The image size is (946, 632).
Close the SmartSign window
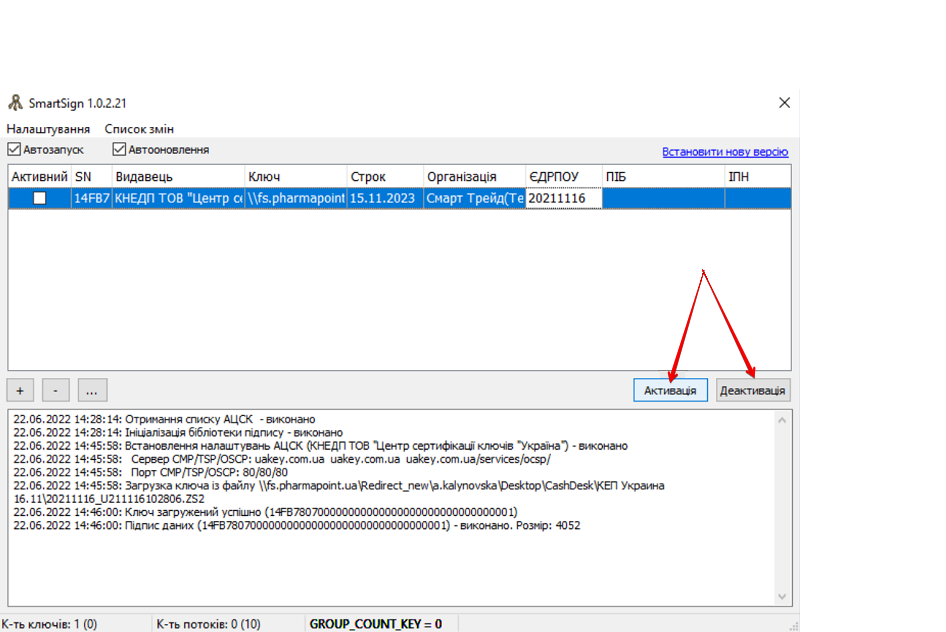point(784,103)
